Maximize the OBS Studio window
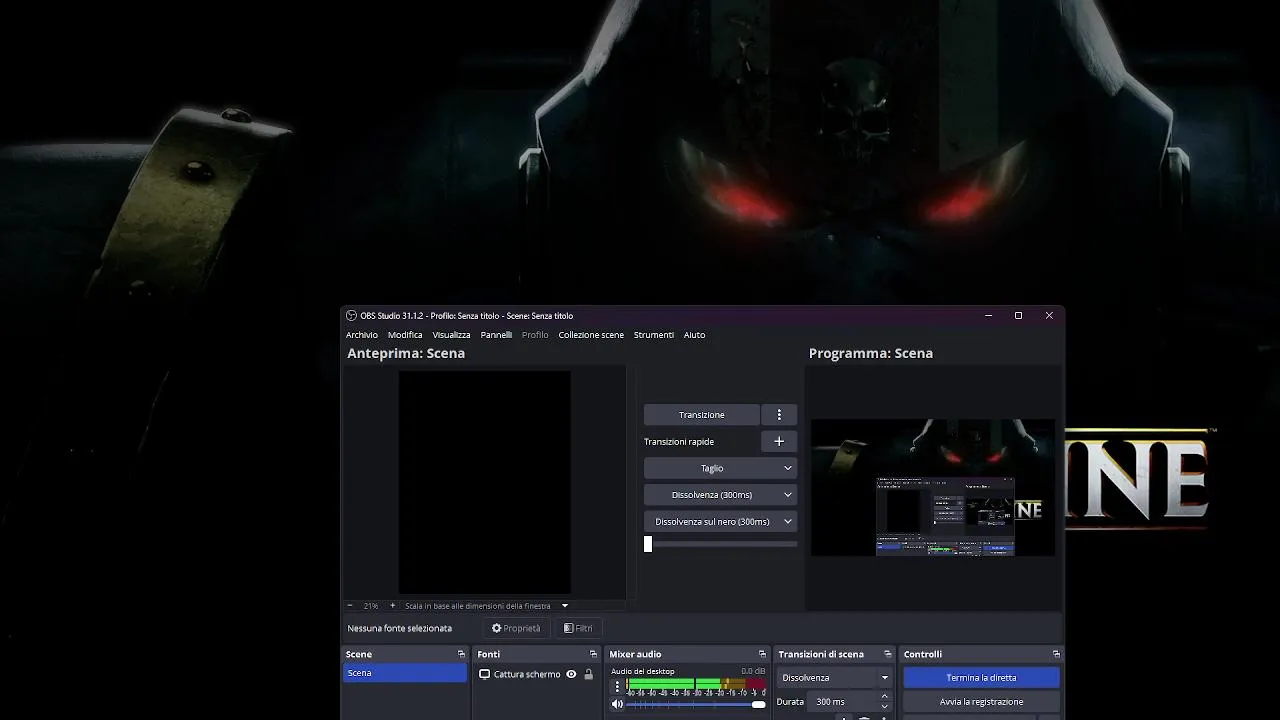The image size is (1280, 720). pos(1018,315)
